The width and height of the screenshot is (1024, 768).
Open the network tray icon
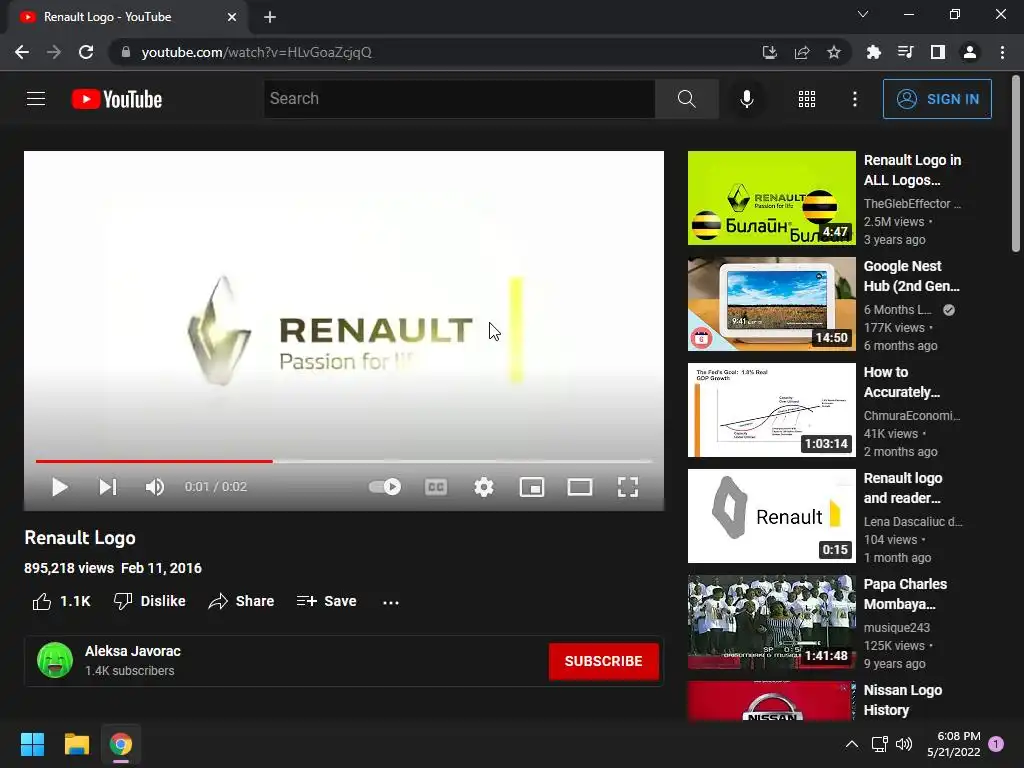coord(879,744)
